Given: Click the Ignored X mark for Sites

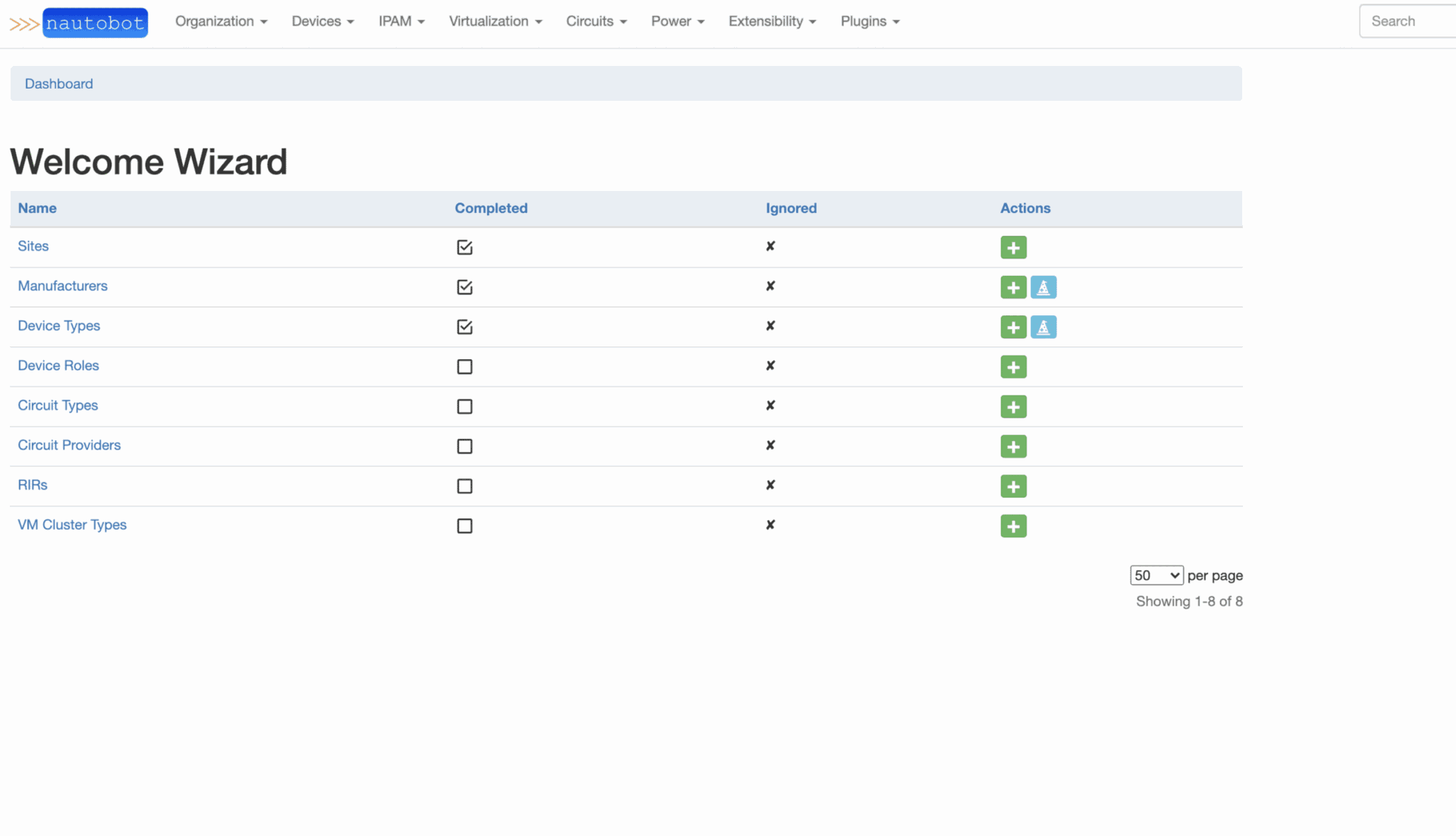Looking at the screenshot, I should pos(770,246).
